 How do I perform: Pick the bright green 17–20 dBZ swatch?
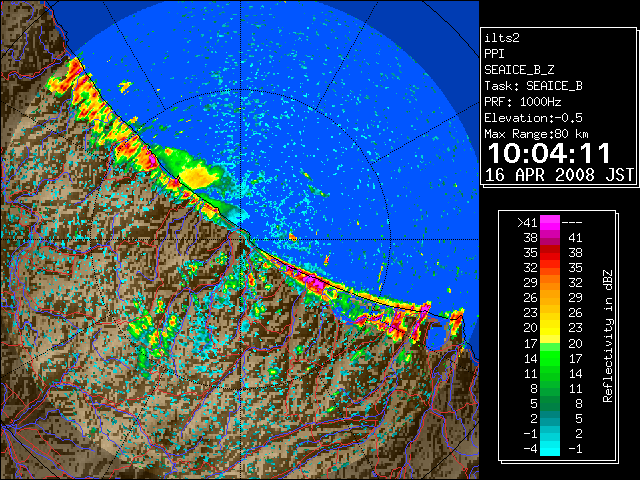(550, 343)
